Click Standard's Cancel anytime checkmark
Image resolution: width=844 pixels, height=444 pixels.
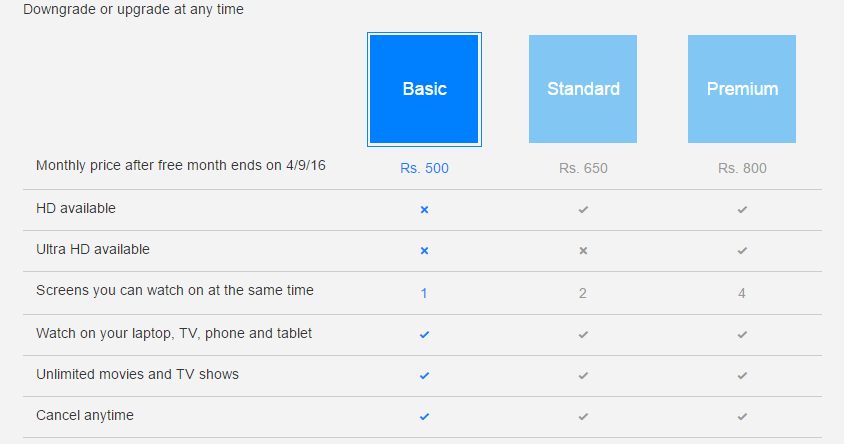pyautogui.click(x=583, y=417)
